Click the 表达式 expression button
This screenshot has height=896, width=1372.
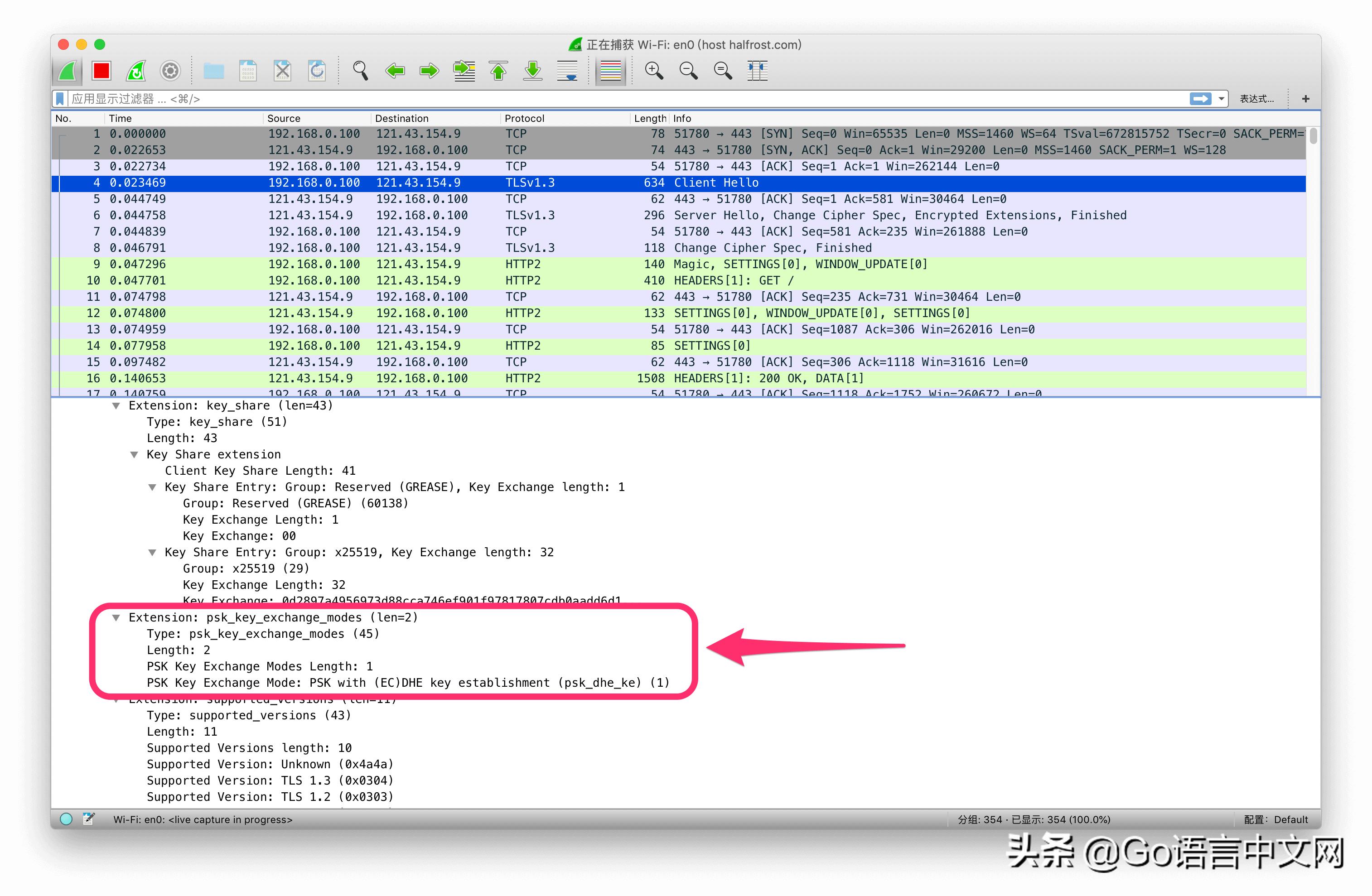pyautogui.click(x=1256, y=99)
